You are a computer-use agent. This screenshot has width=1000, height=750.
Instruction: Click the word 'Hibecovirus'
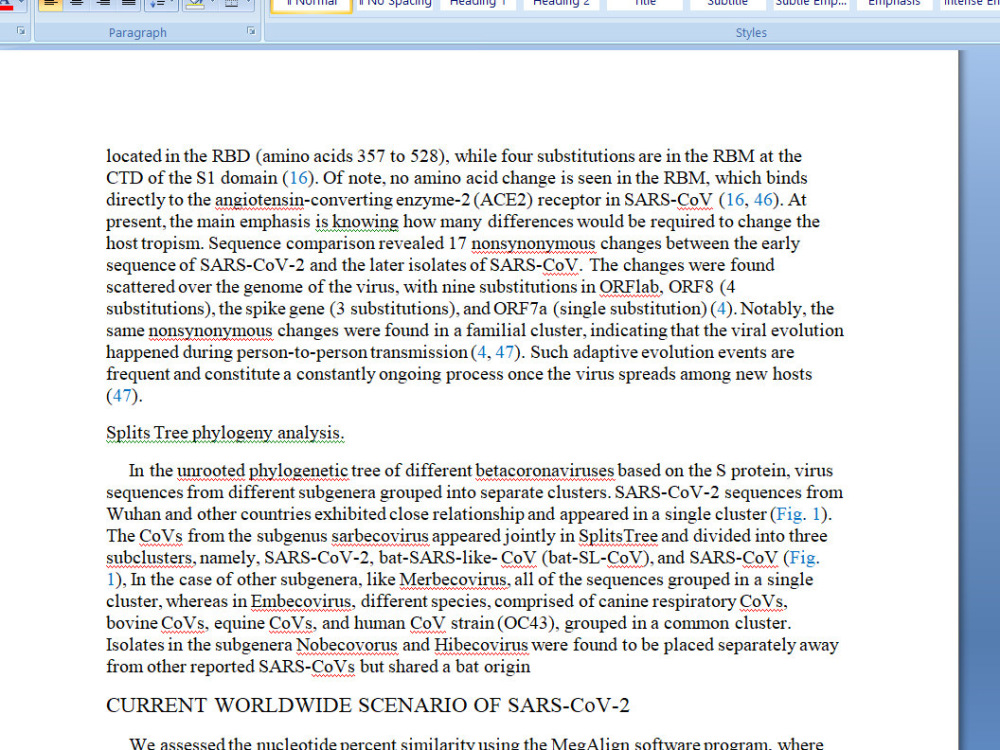(x=482, y=645)
